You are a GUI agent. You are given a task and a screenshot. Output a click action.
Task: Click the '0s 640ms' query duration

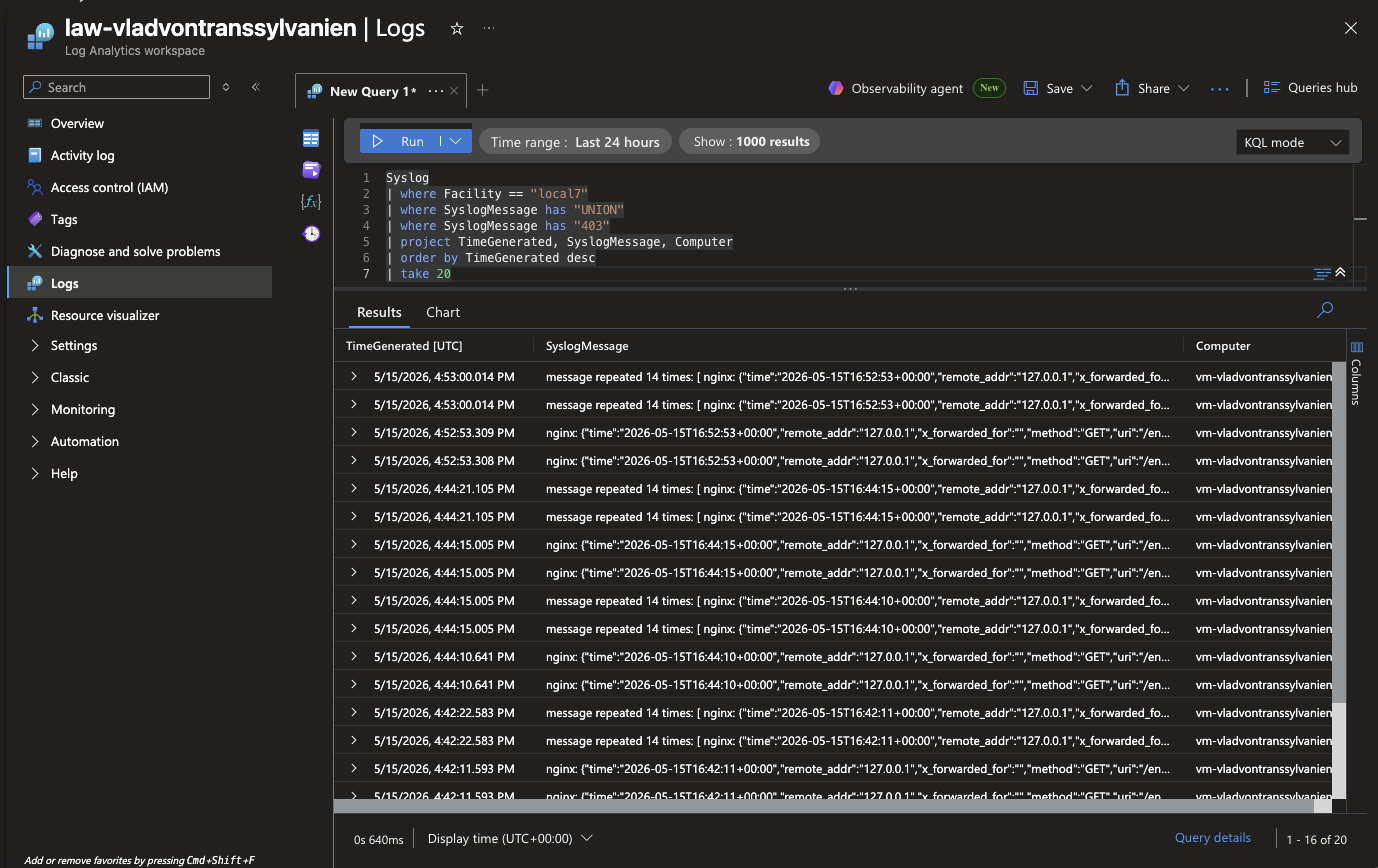(379, 839)
